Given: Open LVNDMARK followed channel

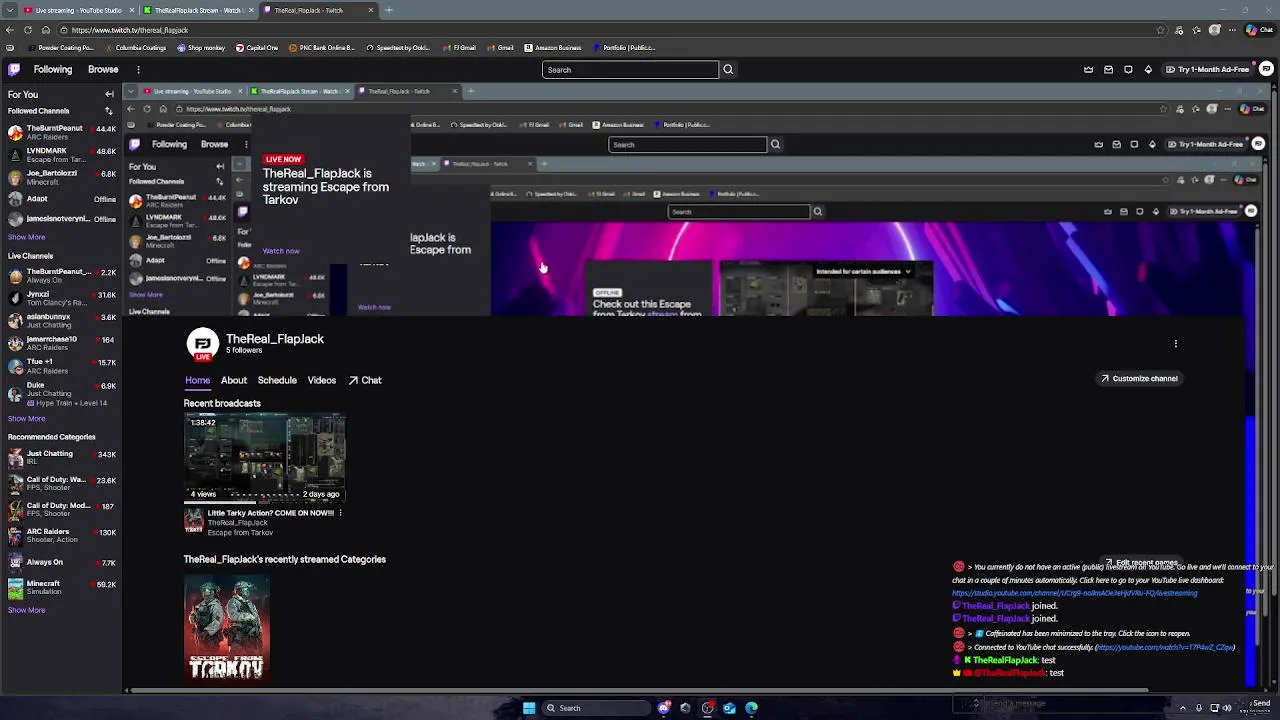Looking at the screenshot, I should pyautogui.click(x=62, y=155).
